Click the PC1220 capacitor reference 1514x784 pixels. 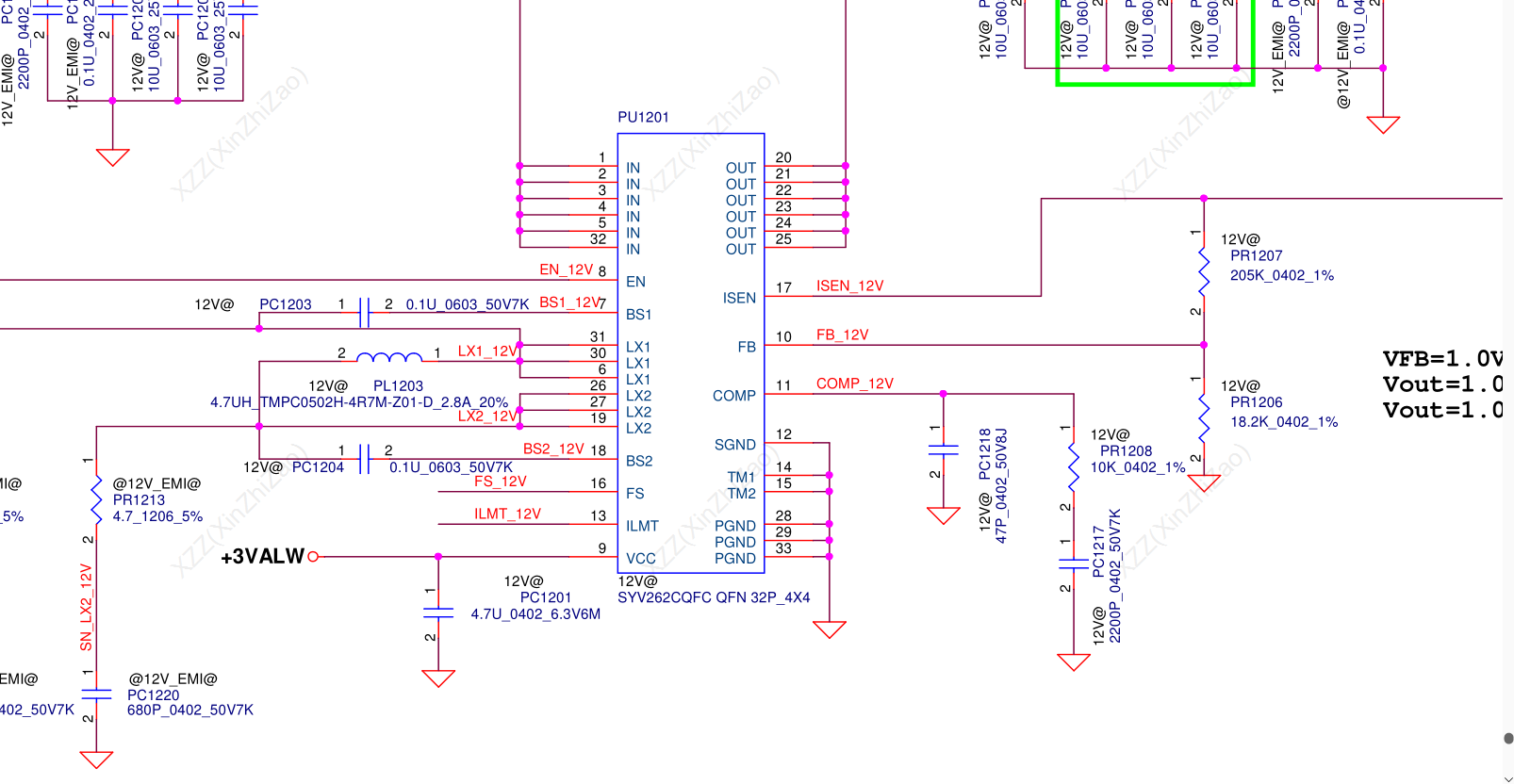coord(153,695)
